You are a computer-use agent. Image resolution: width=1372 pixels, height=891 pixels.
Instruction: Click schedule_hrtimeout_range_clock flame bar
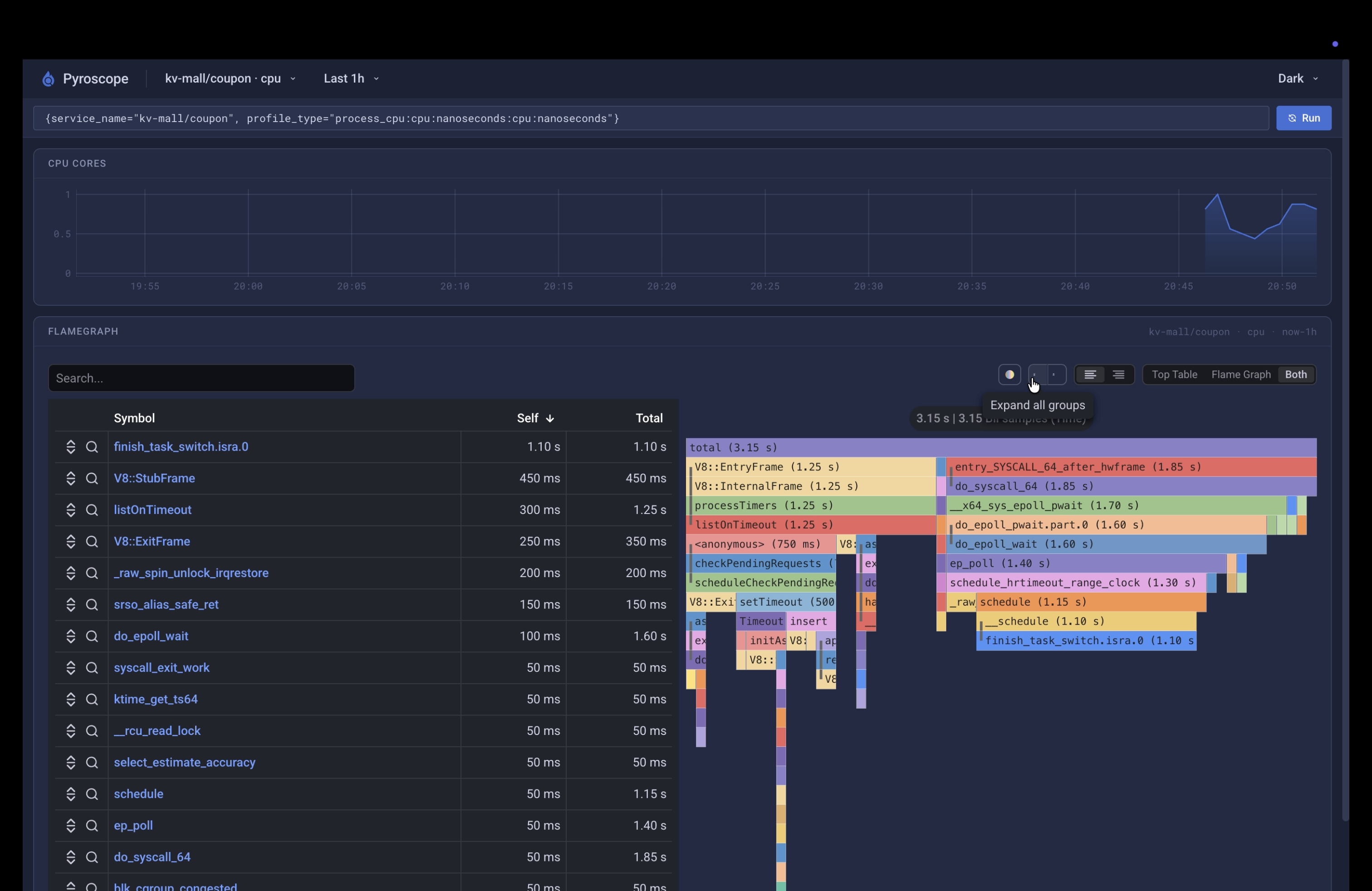pyautogui.click(x=1076, y=583)
